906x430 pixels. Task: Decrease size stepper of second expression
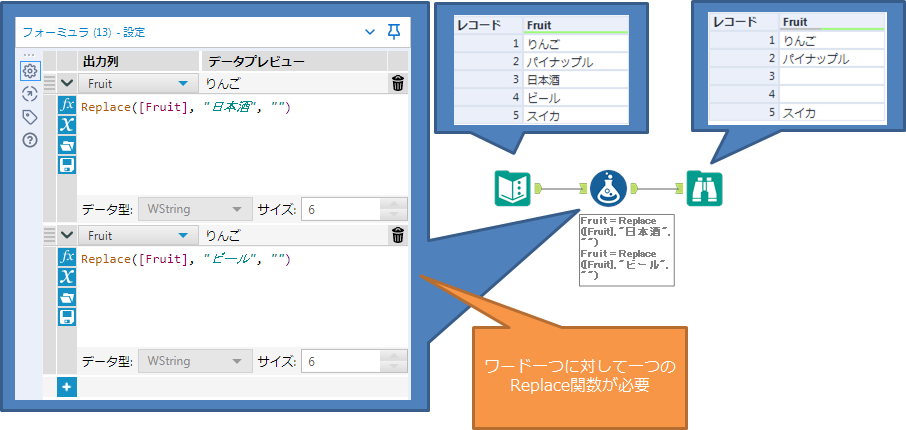click(394, 367)
